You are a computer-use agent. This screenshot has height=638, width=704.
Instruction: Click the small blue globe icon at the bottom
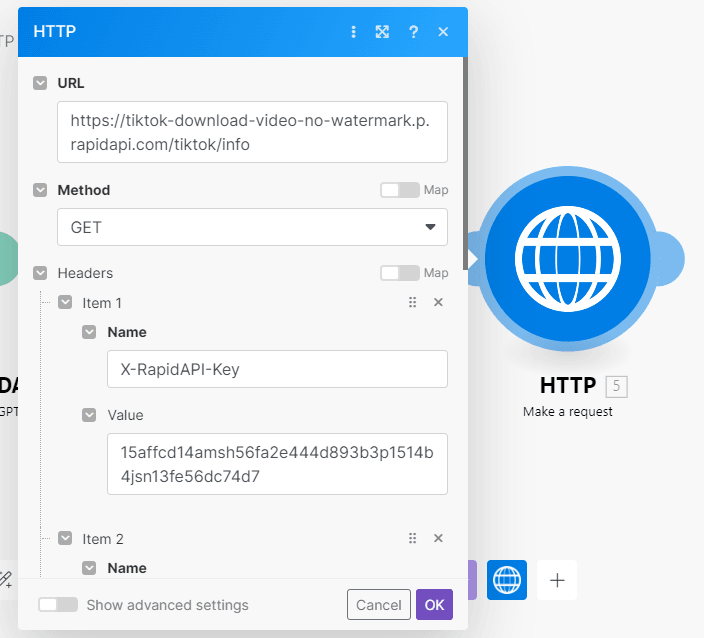click(507, 580)
